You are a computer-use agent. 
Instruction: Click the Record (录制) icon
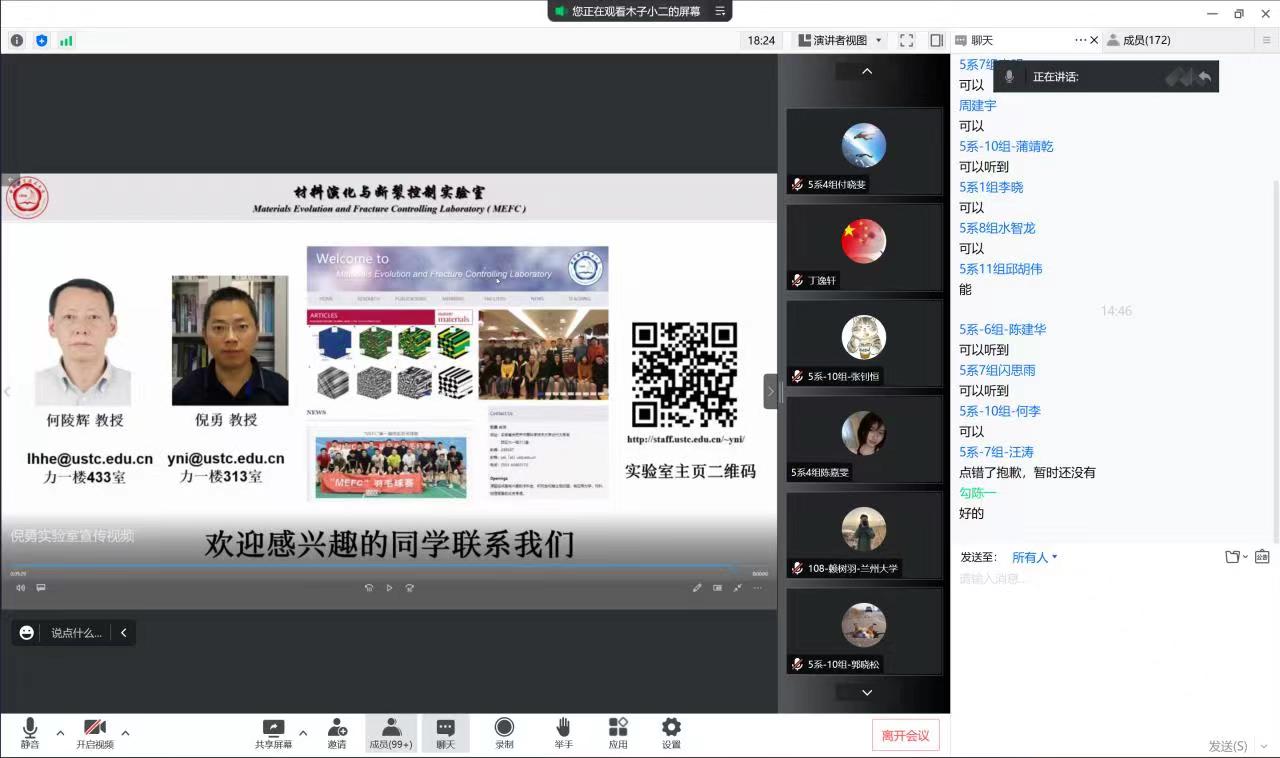504,728
